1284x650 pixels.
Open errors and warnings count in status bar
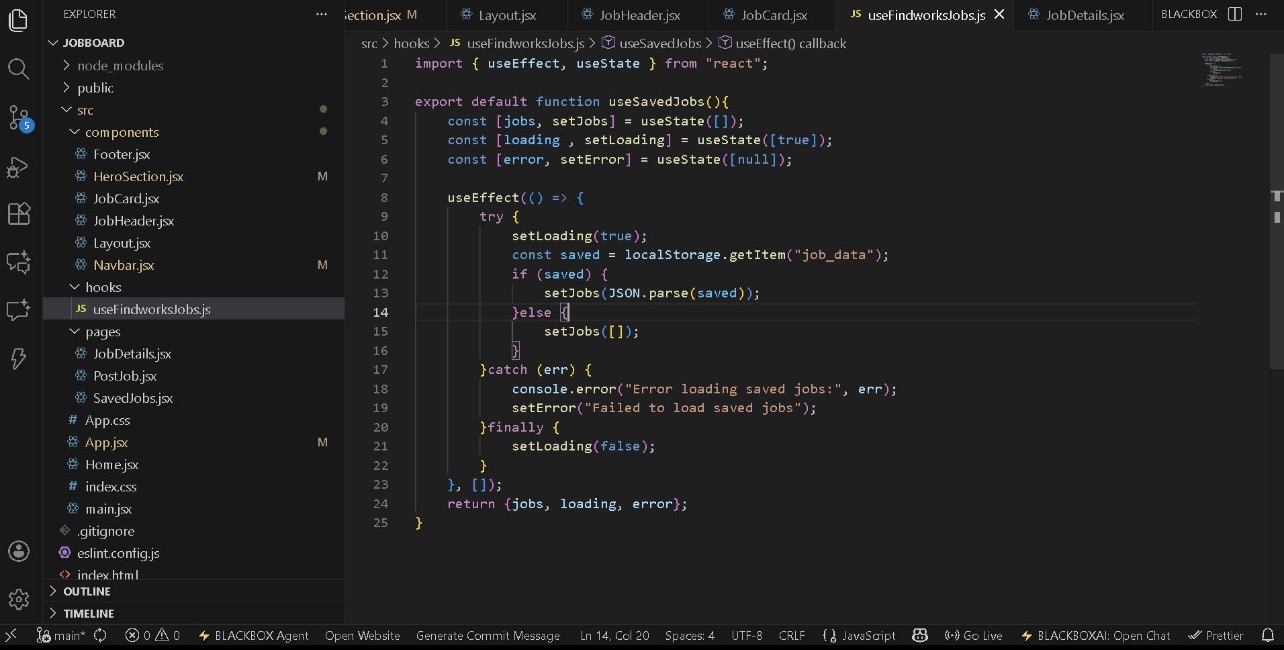(x=153, y=635)
